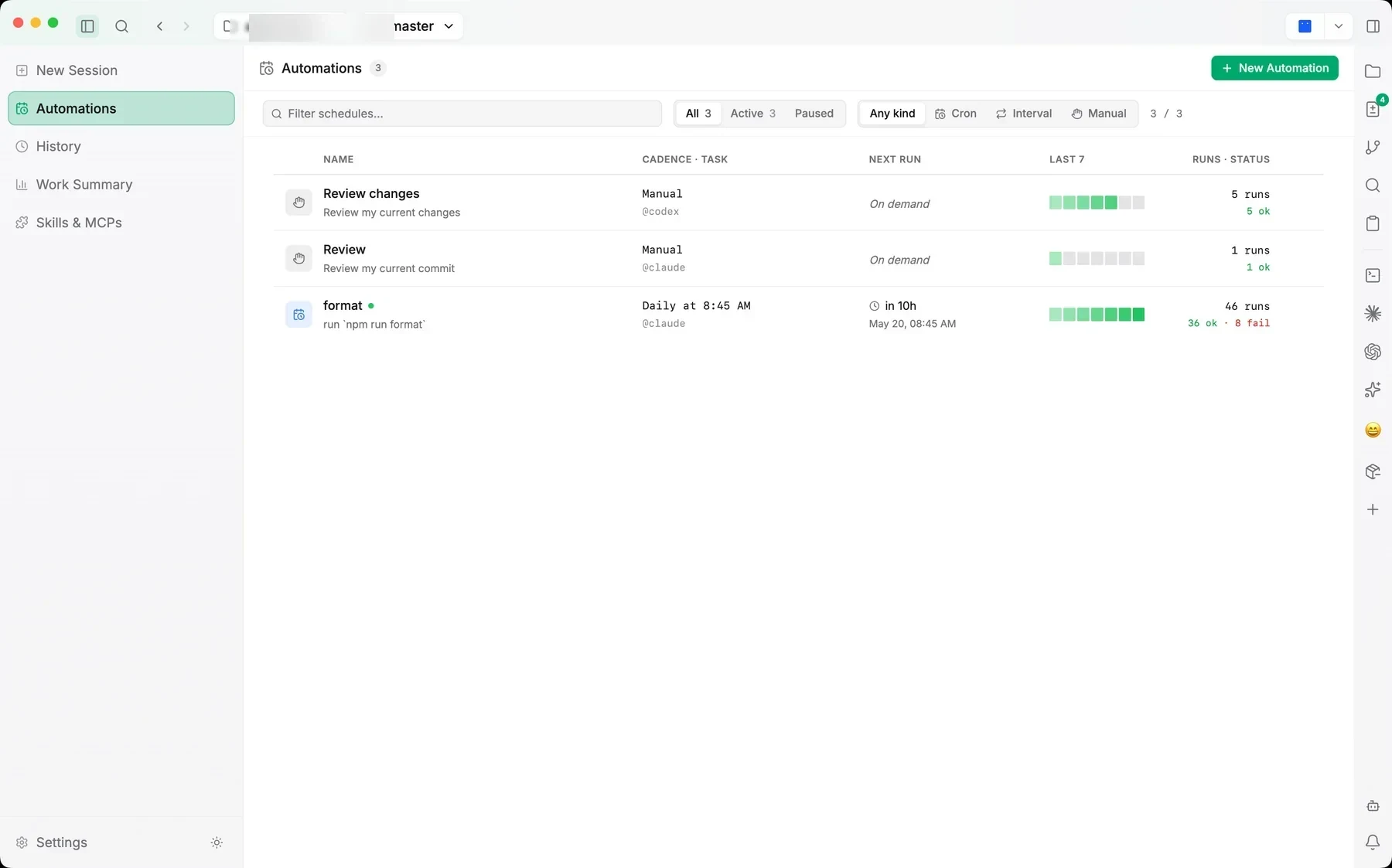Select Automations in sidebar
Image resolution: width=1392 pixels, height=868 pixels.
coord(121,108)
